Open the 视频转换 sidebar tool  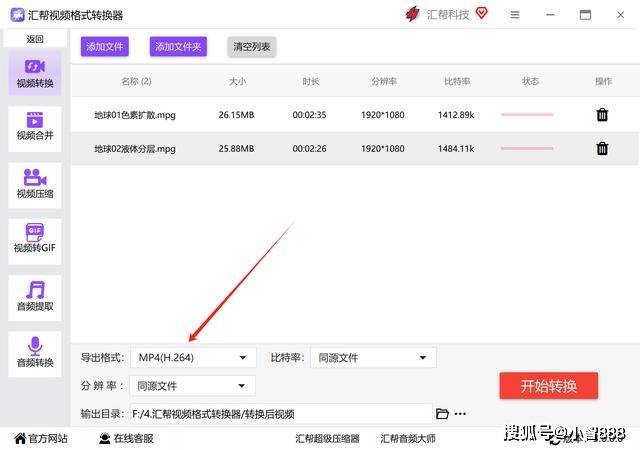coord(35,74)
